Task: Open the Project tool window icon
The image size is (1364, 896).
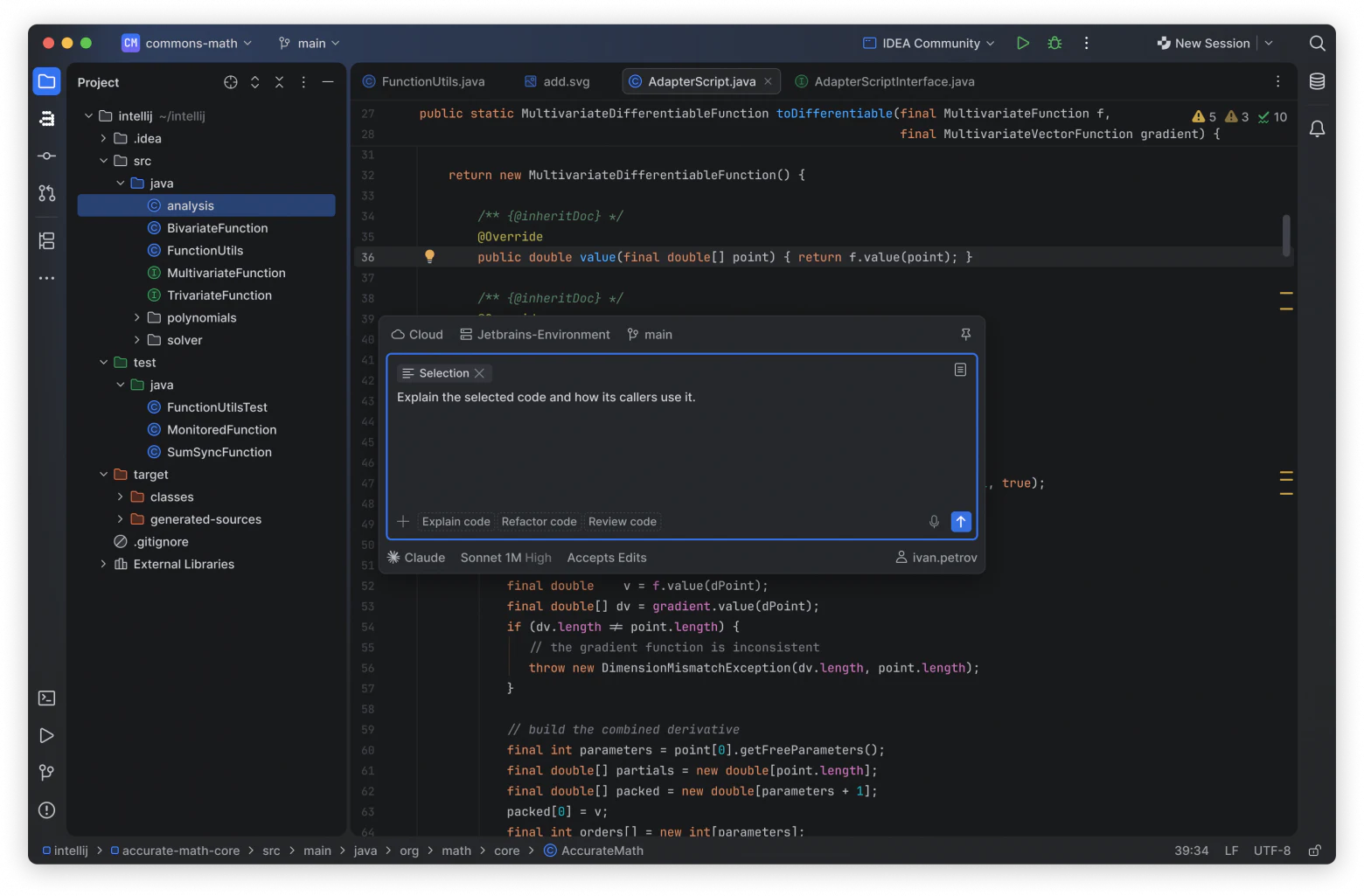Action: [x=46, y=81]
